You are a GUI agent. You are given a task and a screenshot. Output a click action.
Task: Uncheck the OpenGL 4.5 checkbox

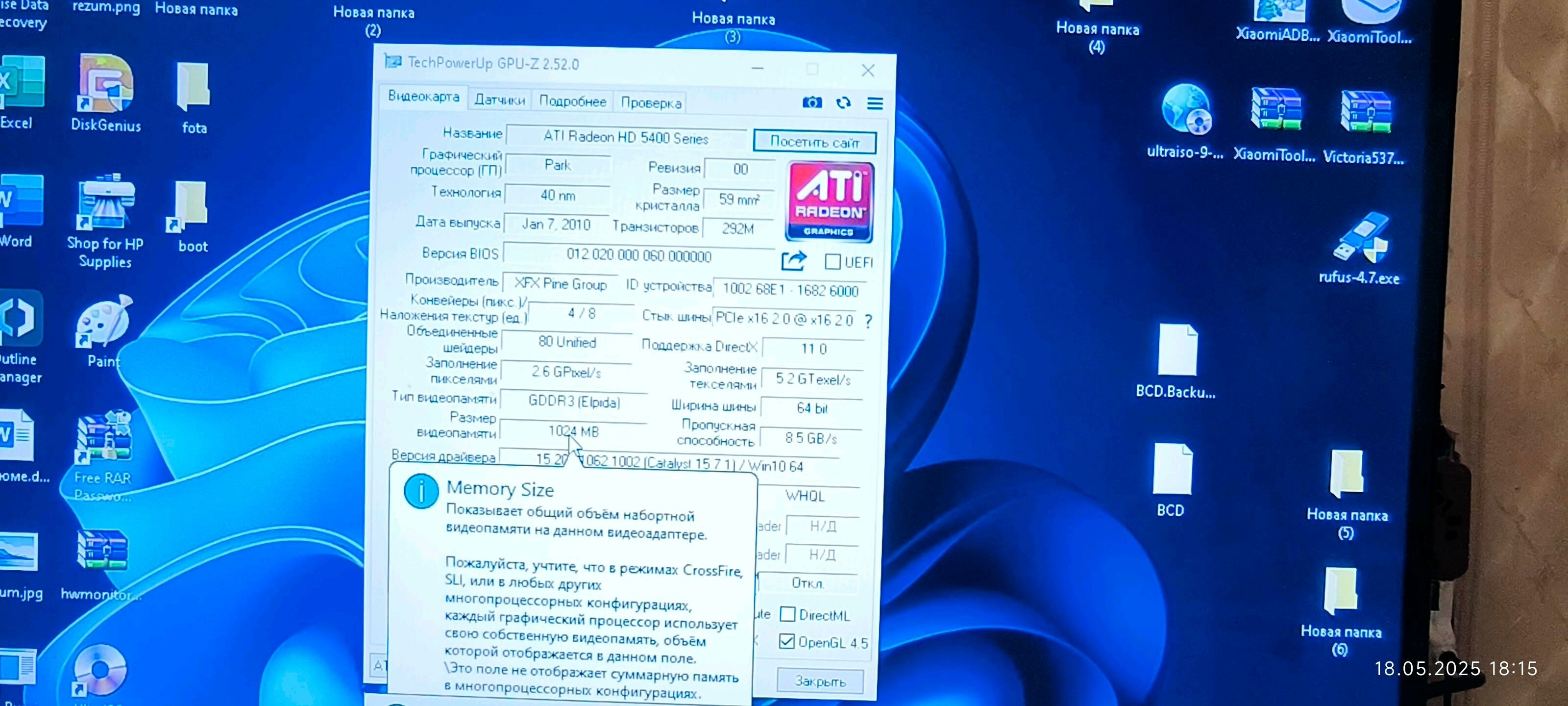point(786,641)
